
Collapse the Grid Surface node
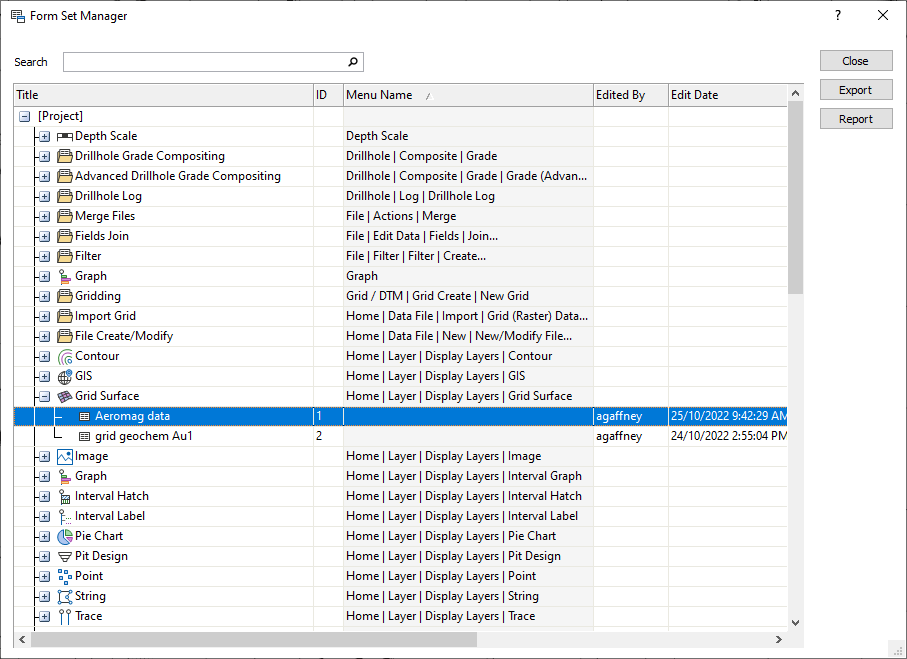[x=44, y=396]
